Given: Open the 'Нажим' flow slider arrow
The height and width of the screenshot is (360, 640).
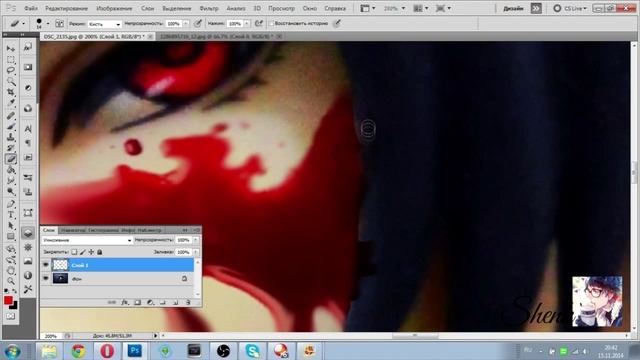Looking at the screenshot, I should tap(247, 24).
